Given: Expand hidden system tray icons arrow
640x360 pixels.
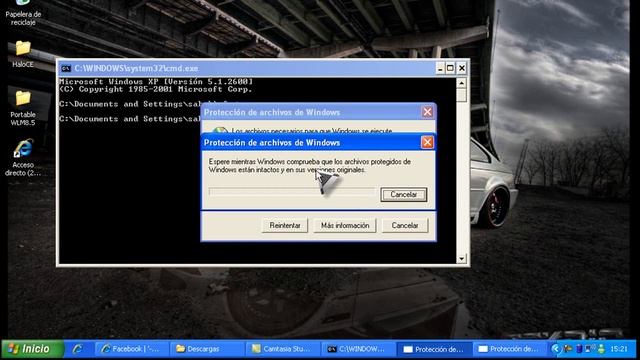Looking at the screenshot, I should click(555, 349).
